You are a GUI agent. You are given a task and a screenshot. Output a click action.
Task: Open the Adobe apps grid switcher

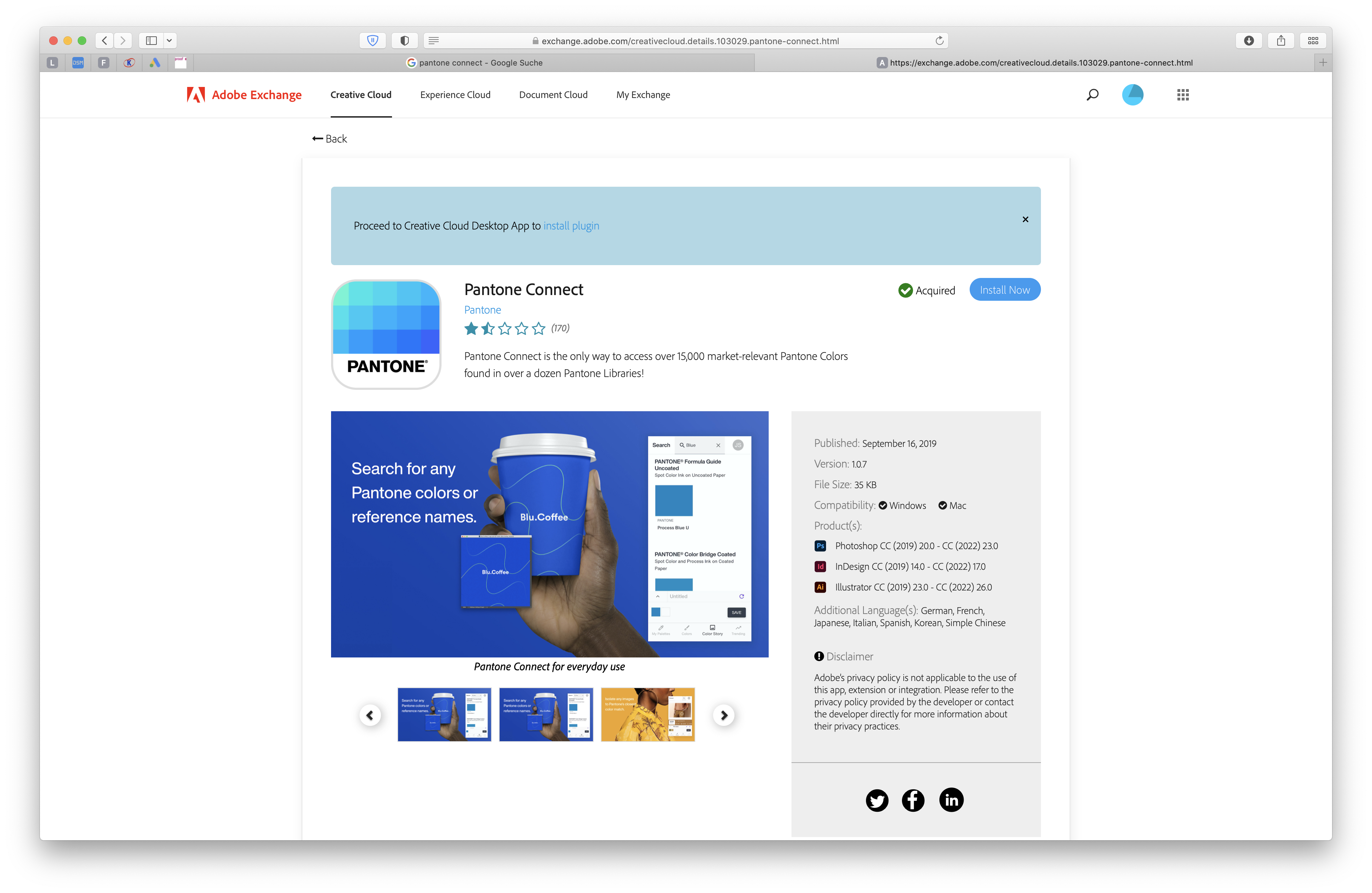(x=1182, y=94)
